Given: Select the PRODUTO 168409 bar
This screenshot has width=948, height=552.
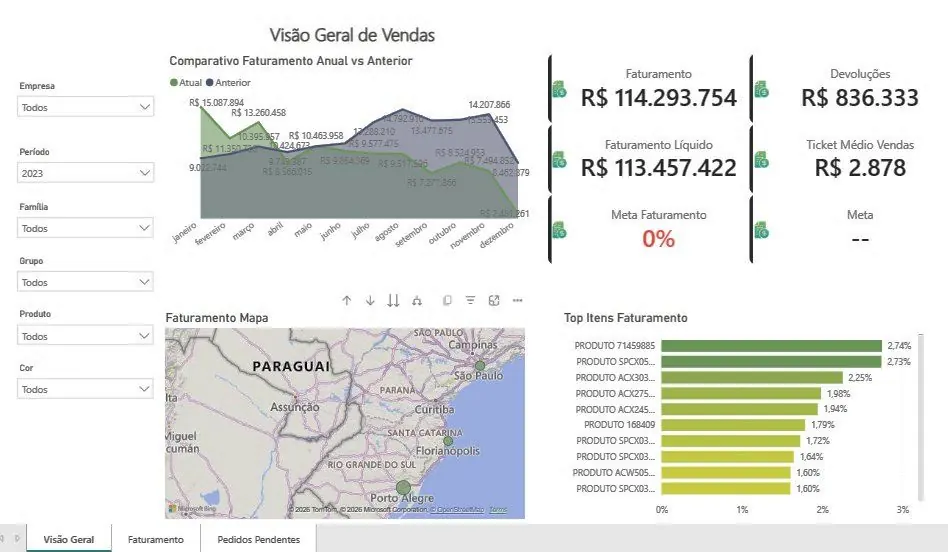Looking at the screenshot, I should click(733, 425).
